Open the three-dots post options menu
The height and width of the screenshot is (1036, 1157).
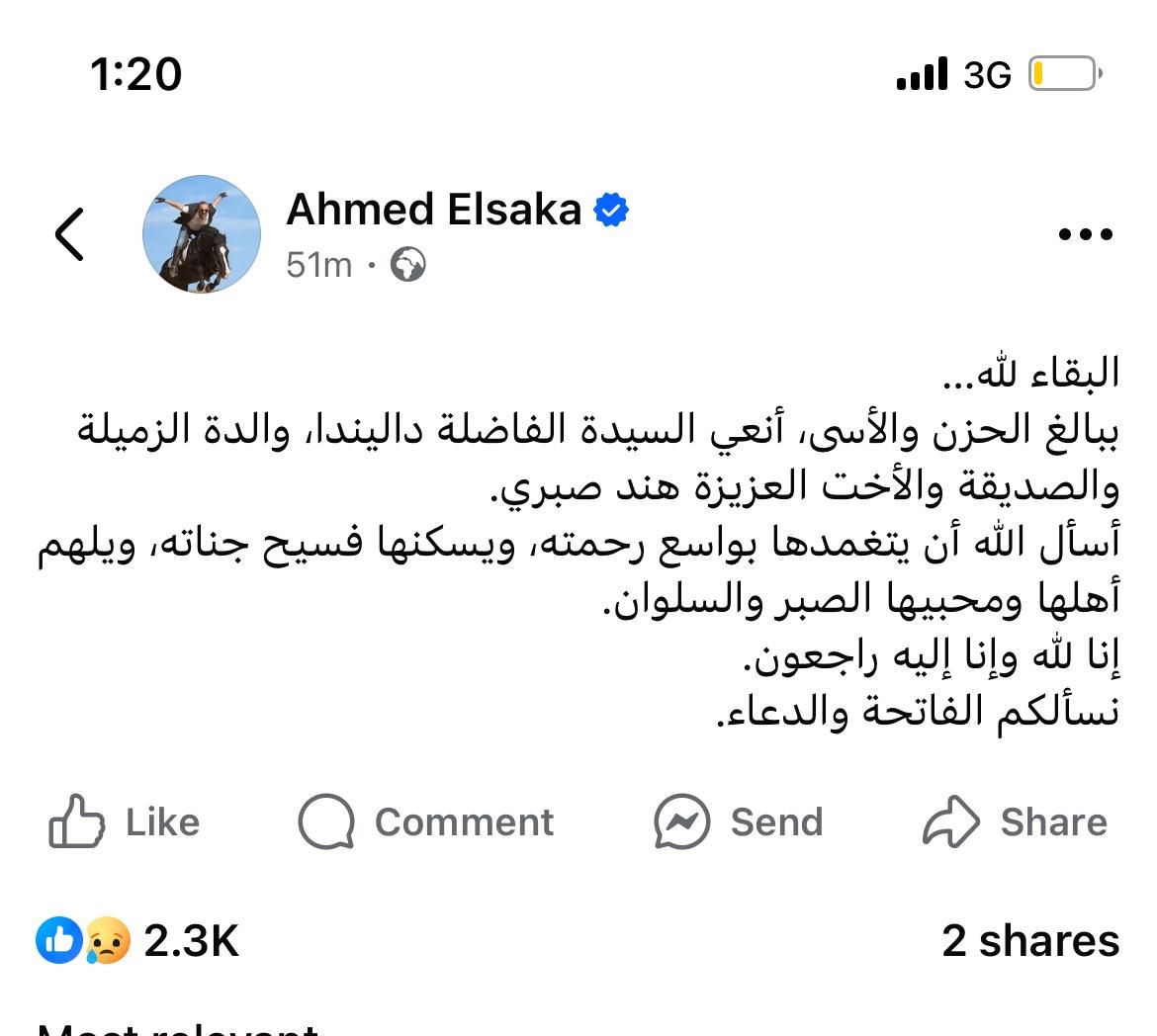pyautogui.click(x=1085, y=232)
